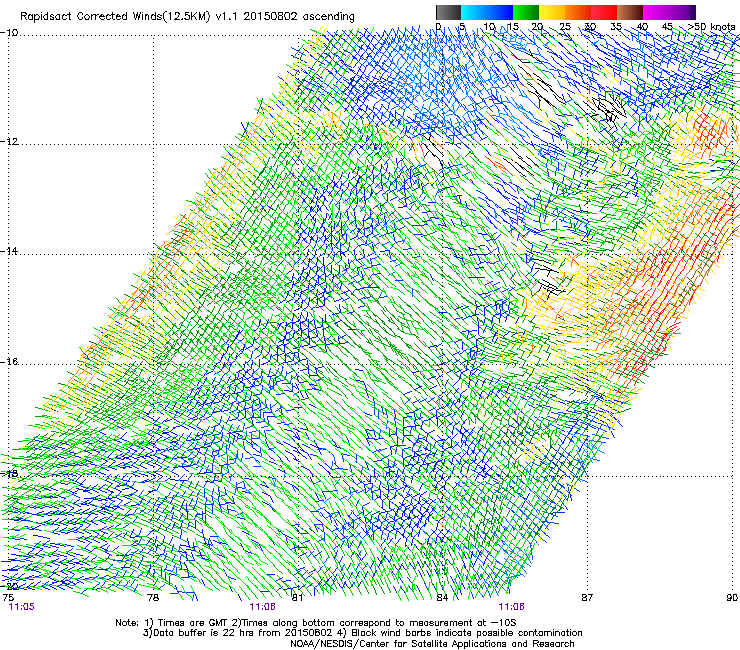Click the chart title 'Rapidscat Corrected Winds(12.5KM)'
Viewport: 740px width, 650px height.
[115, 17]
